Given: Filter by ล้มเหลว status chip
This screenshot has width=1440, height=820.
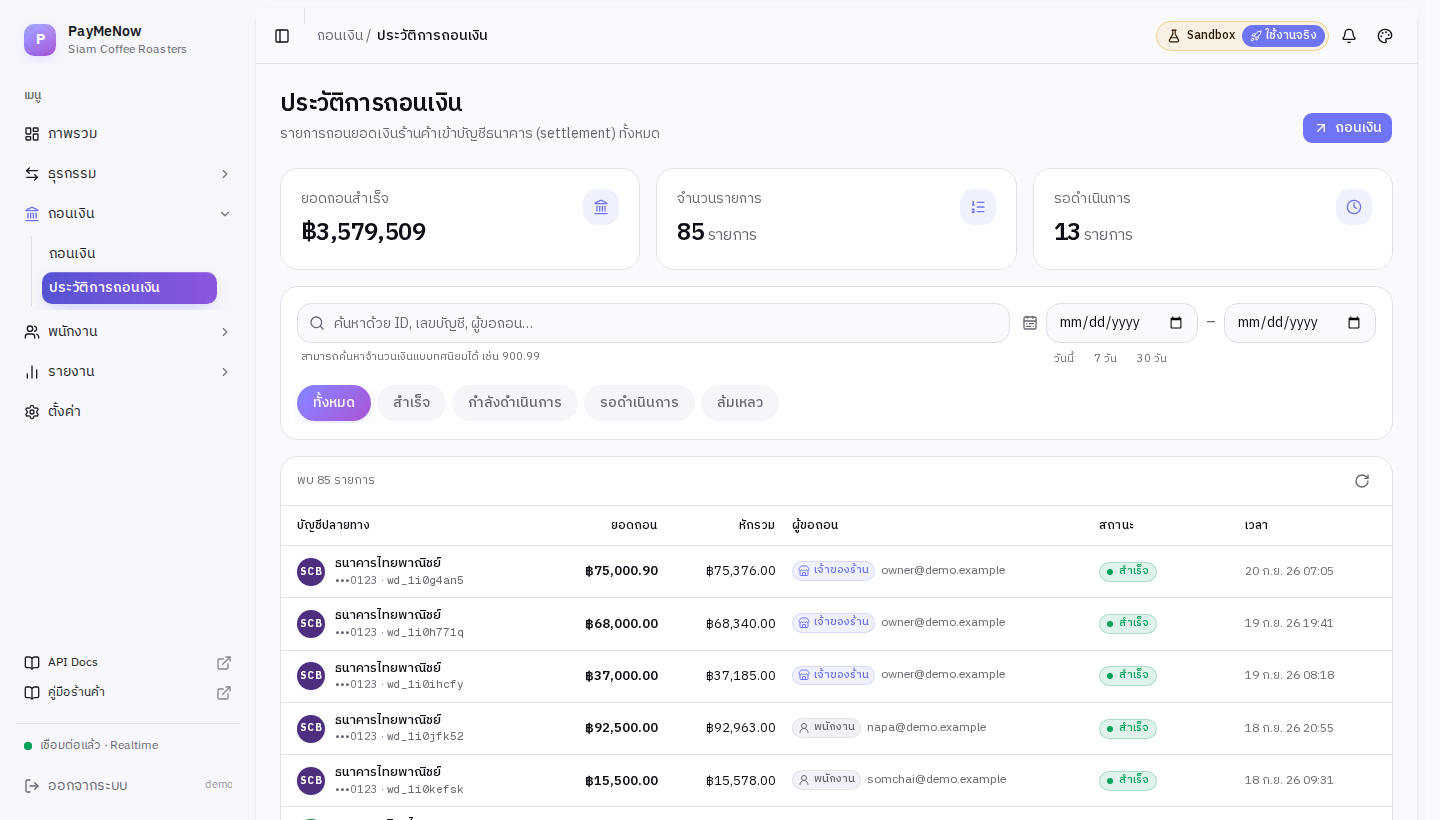Looking at the screenshot, I should (740, 403).
